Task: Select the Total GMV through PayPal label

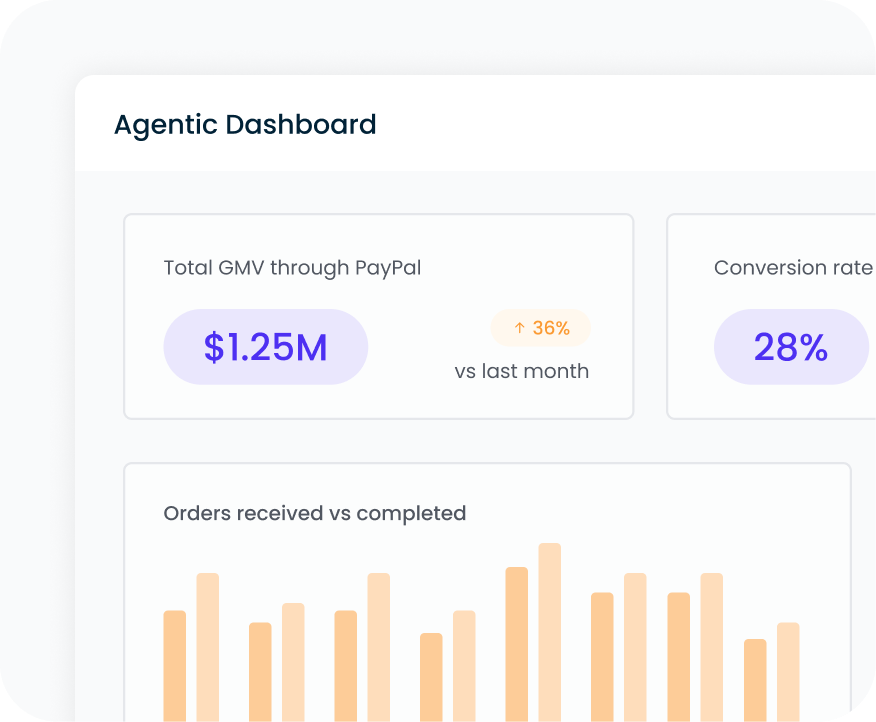Action: click(292, 267)
